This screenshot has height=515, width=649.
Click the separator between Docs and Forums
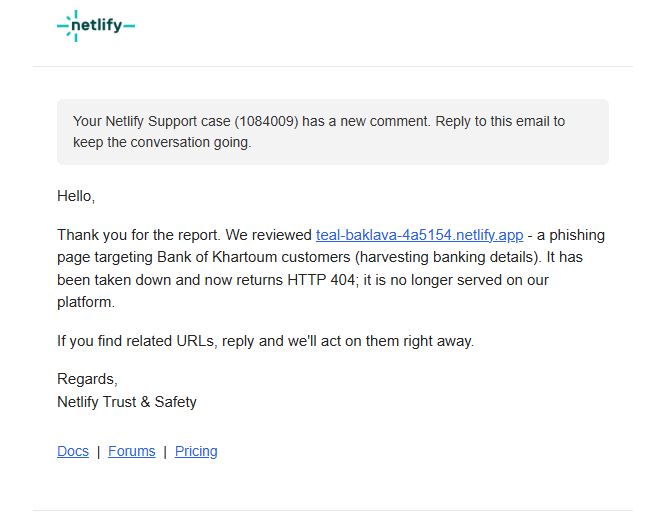(x=99, y=452)
